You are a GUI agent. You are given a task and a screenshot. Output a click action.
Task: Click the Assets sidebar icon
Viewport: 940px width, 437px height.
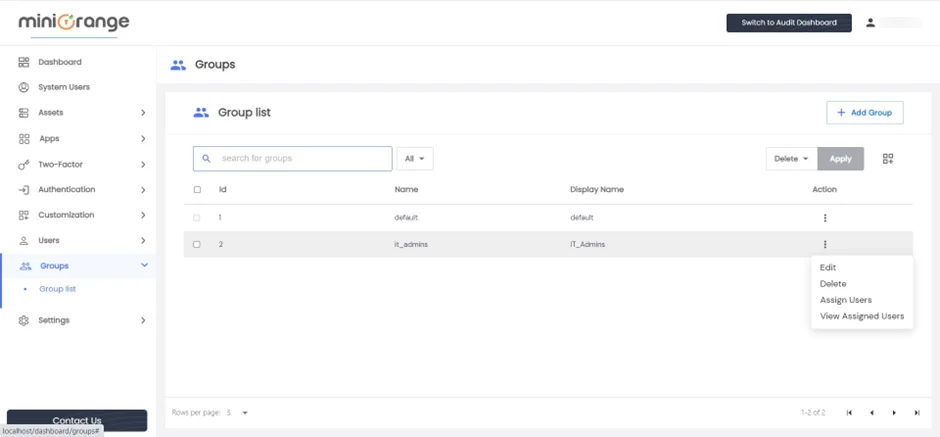[x=24, y=113]
